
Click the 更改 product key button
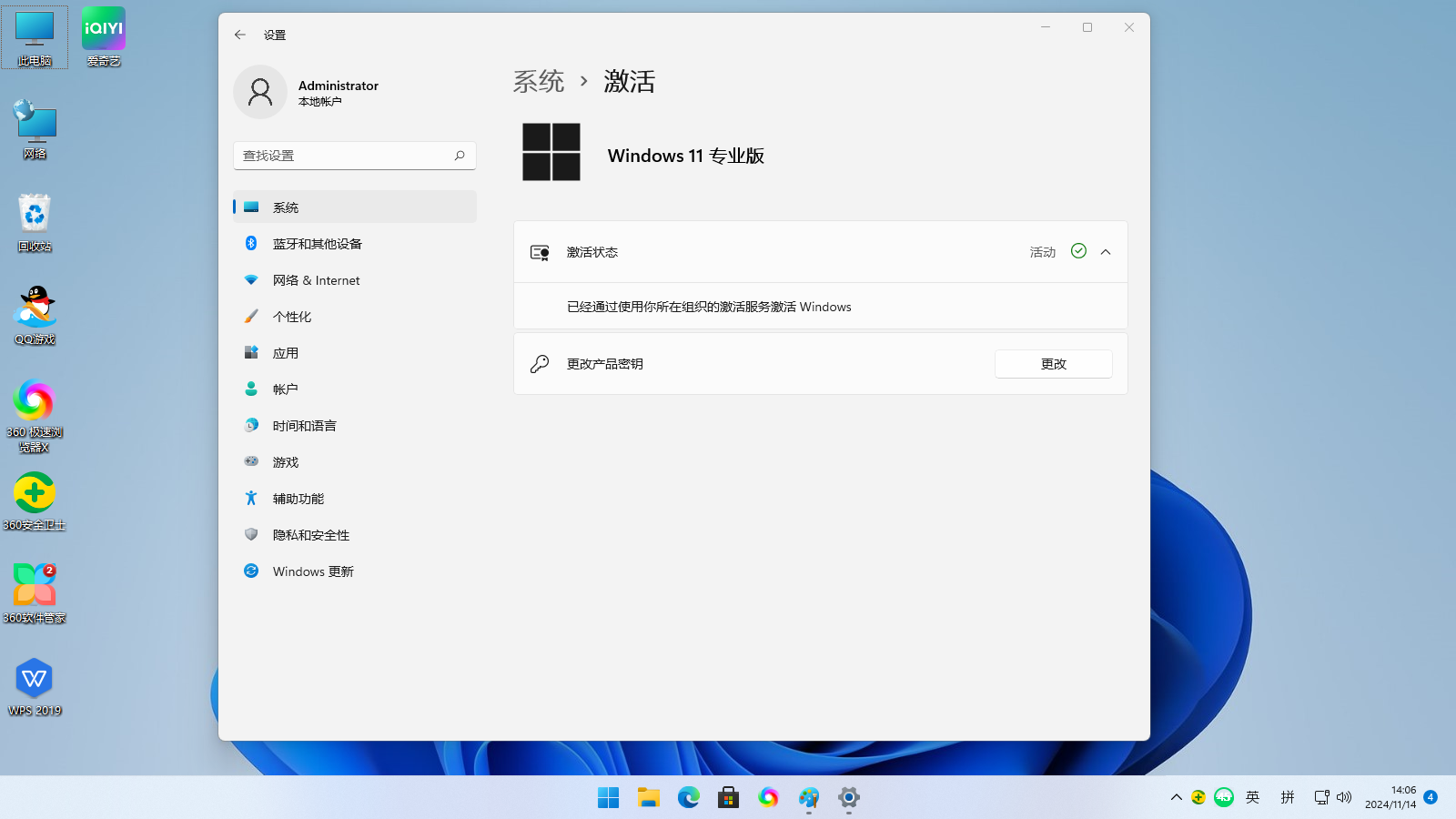1053,364
